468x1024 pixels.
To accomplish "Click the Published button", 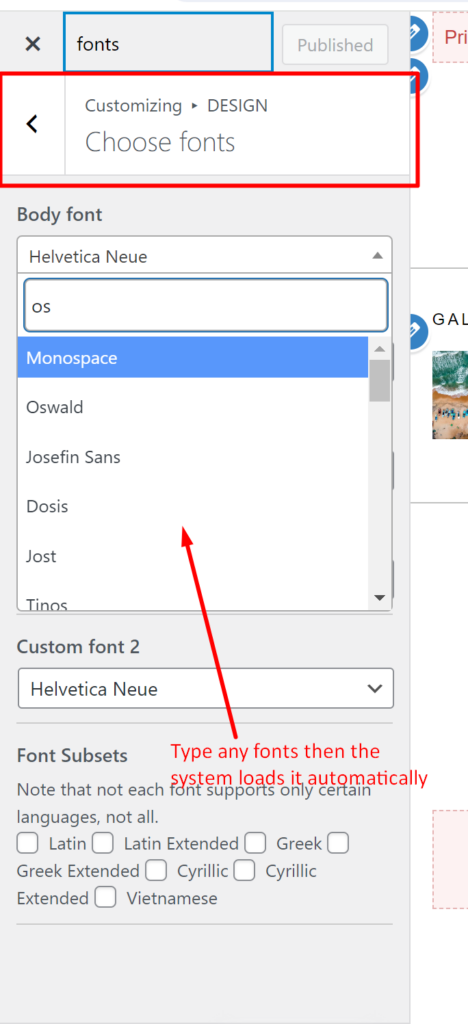I will [335, 45].
